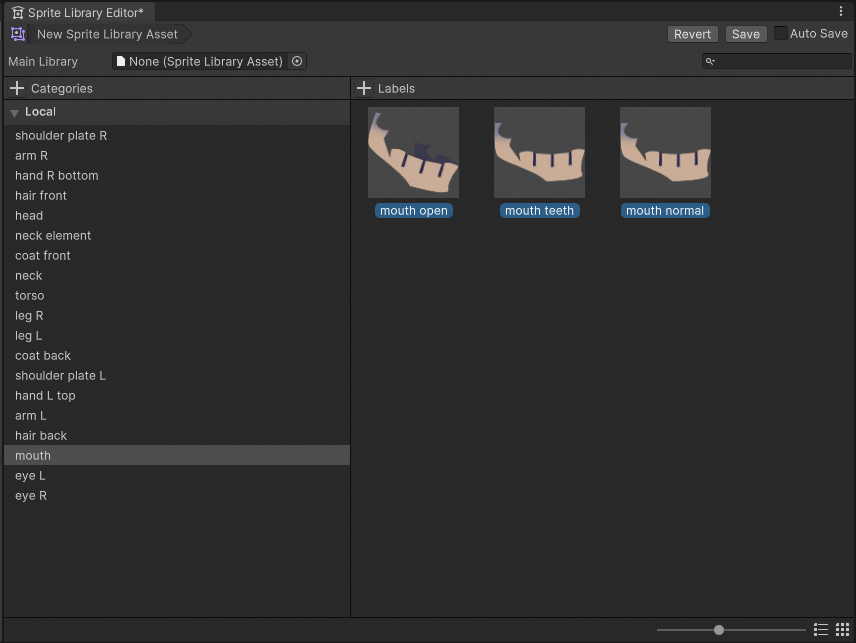Click the plus icon to add a label

[364, 88]
